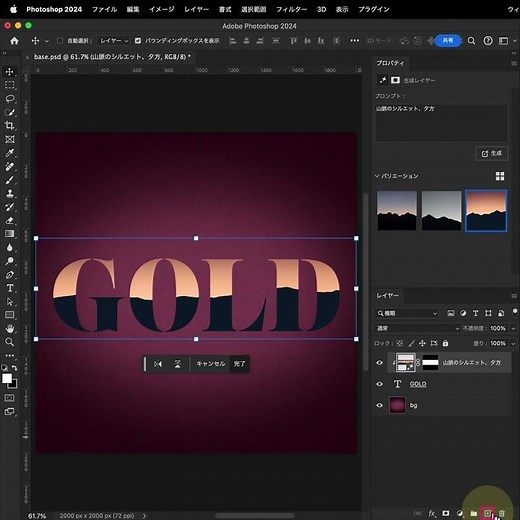Open the auto-select layer dropdown
Viewport: 520px width, 520px height.
[113, 41]
